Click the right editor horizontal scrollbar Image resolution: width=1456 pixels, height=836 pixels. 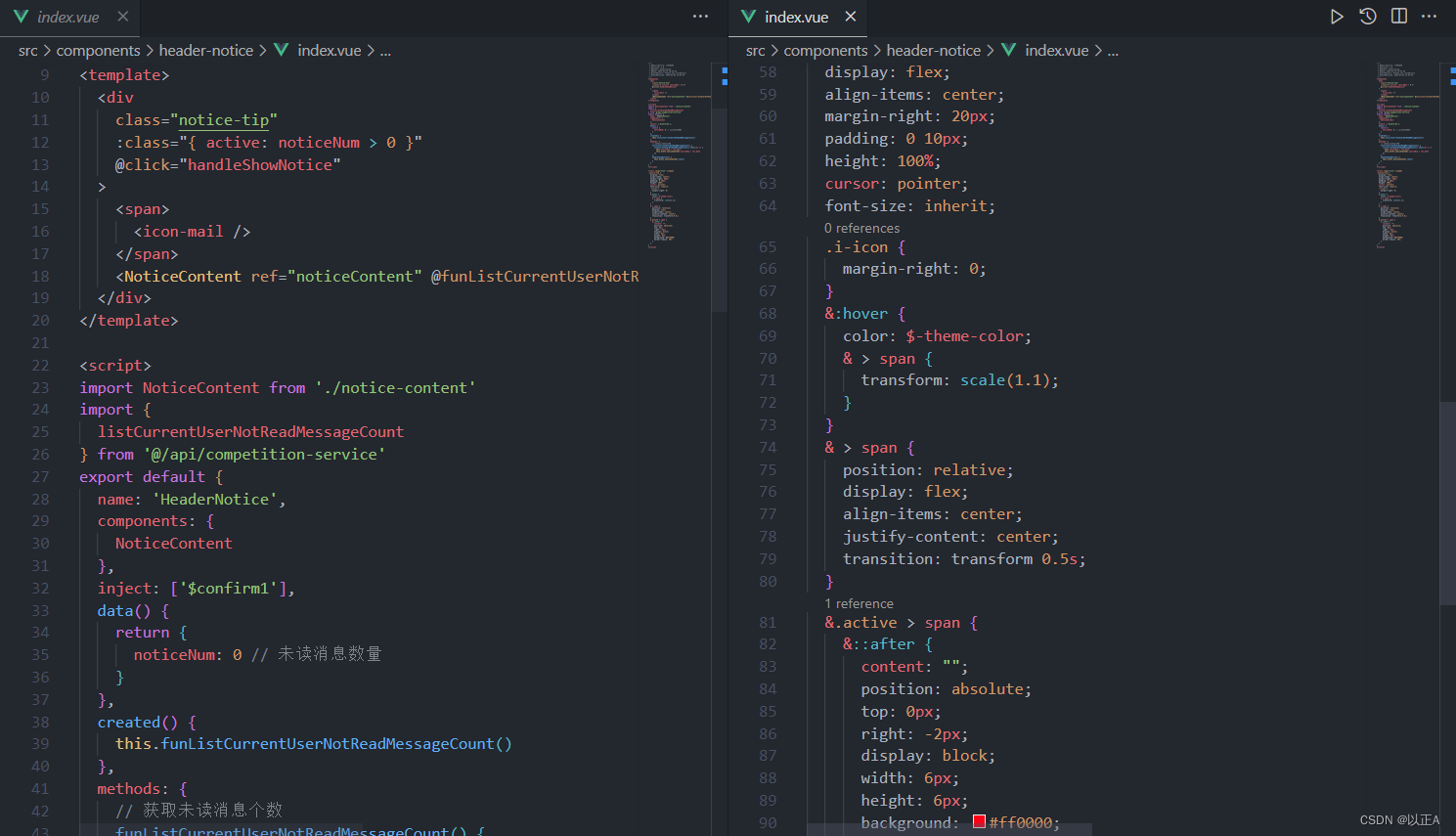pos(949,829)
